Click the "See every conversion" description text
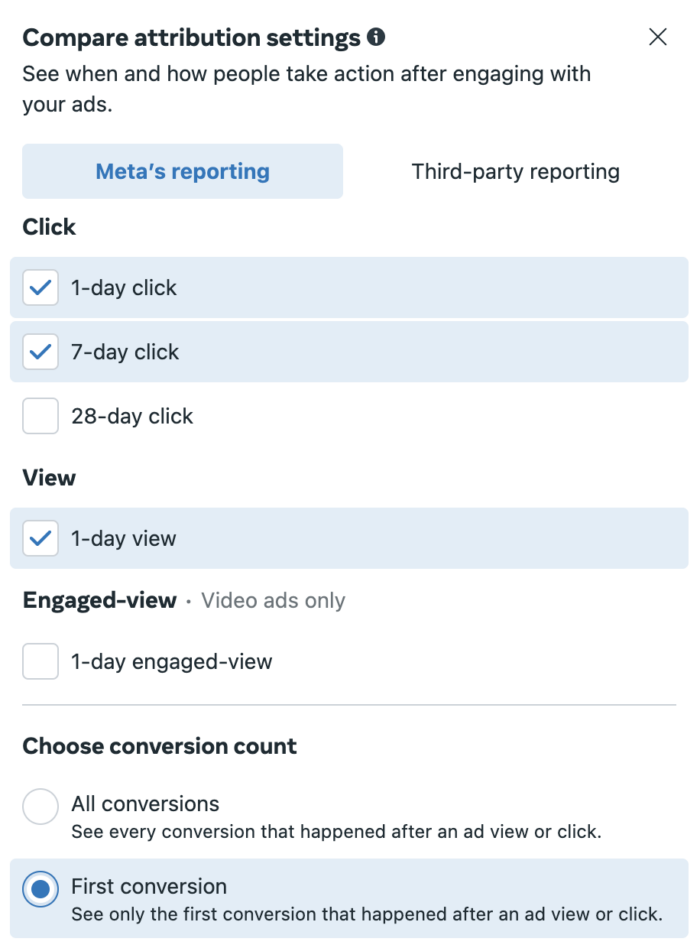700x948 pixels. [336, 831]
